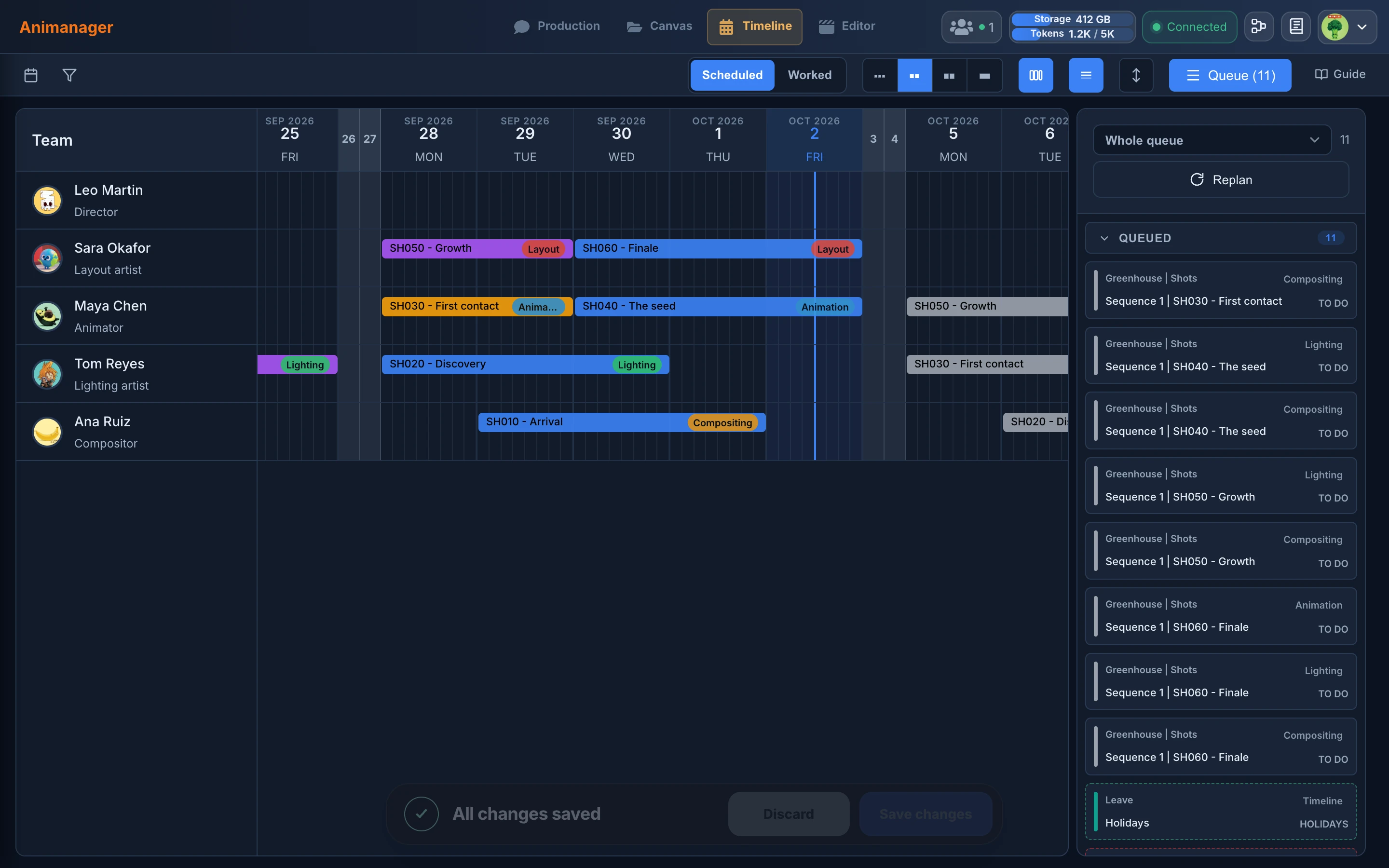Click the Anima... tag on SH030 bar
Viewport: 1389px width, 868px height.
click(x=538, y=307)
